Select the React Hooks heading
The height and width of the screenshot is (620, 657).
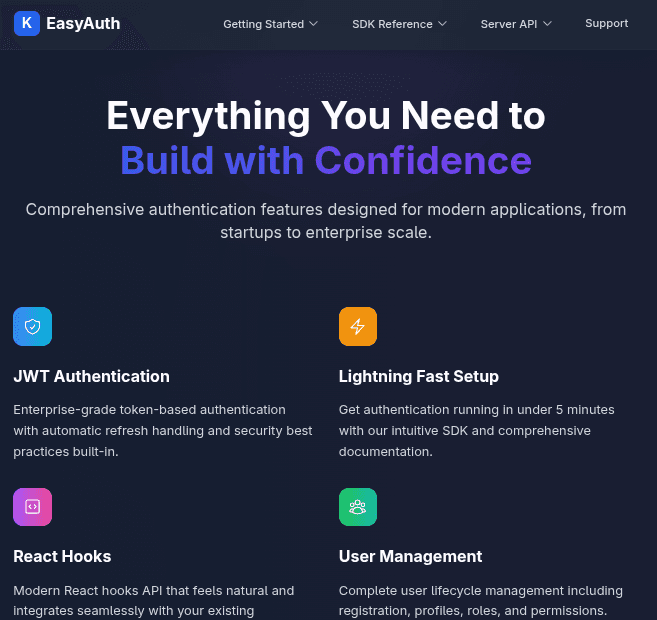(62, 556)
